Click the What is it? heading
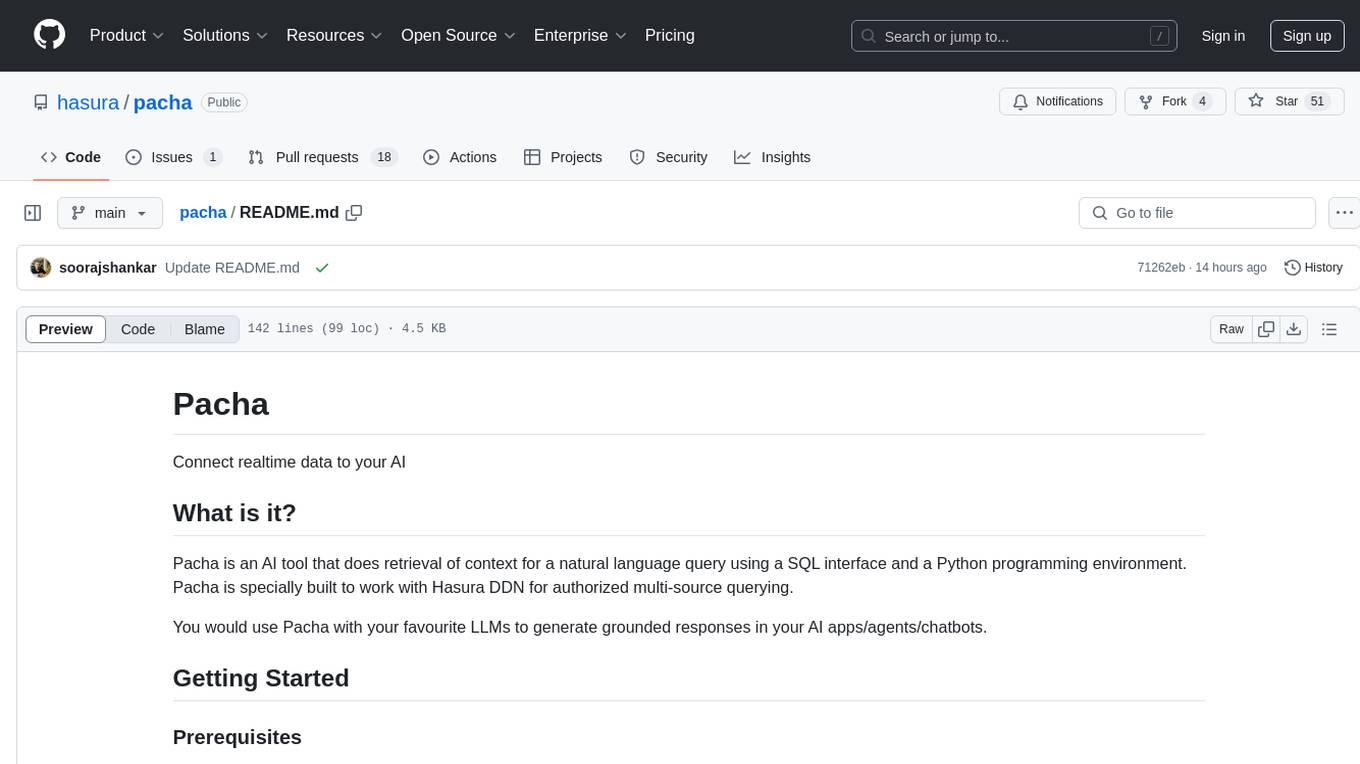The height and width of the screenshot is (764, 1360). click(x=235, y=513)
